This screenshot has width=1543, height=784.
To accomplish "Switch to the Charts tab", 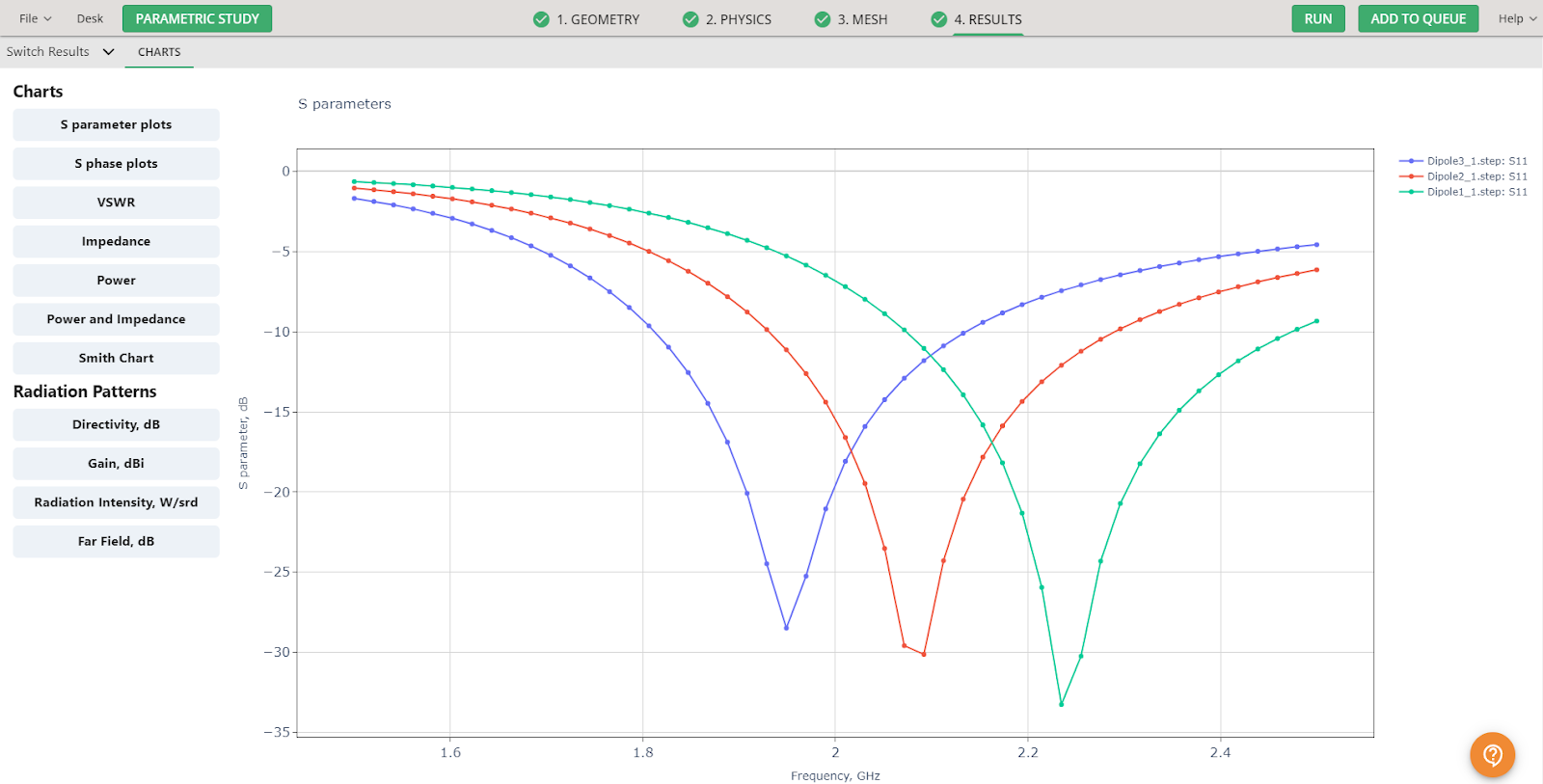I will 159,52.
